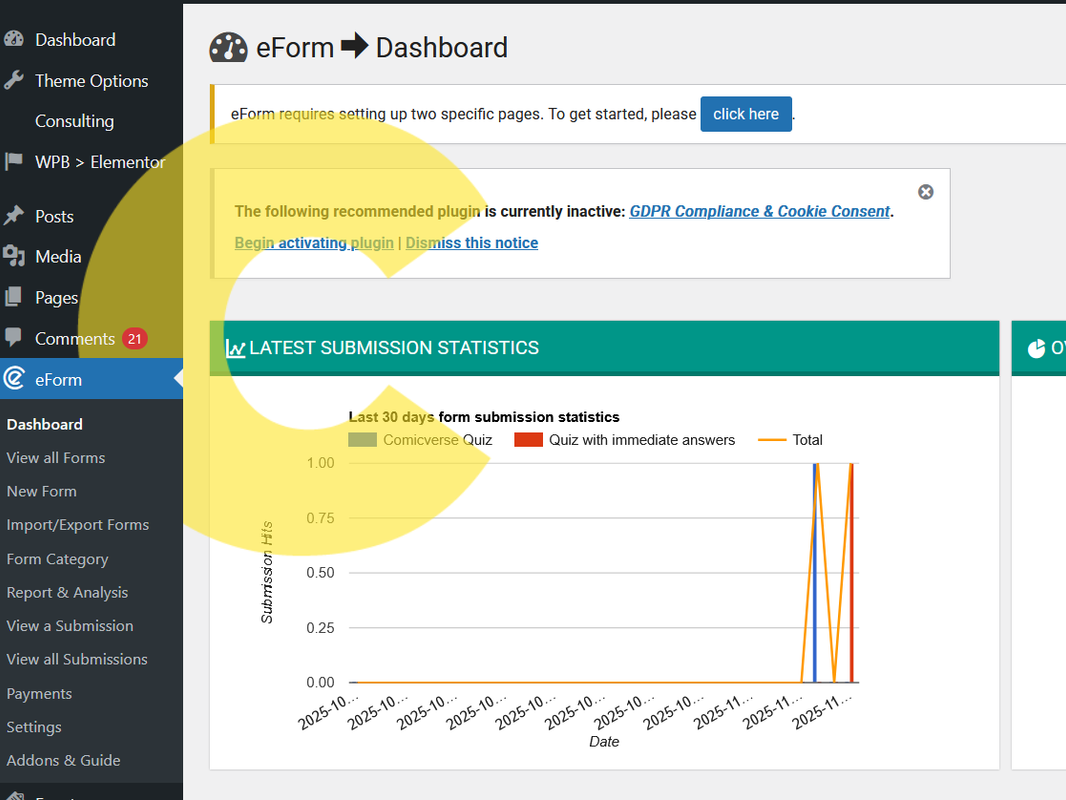The image size is (1066, 800).
Task: Click the 21 comments count badge
Action: click(135, 338)
